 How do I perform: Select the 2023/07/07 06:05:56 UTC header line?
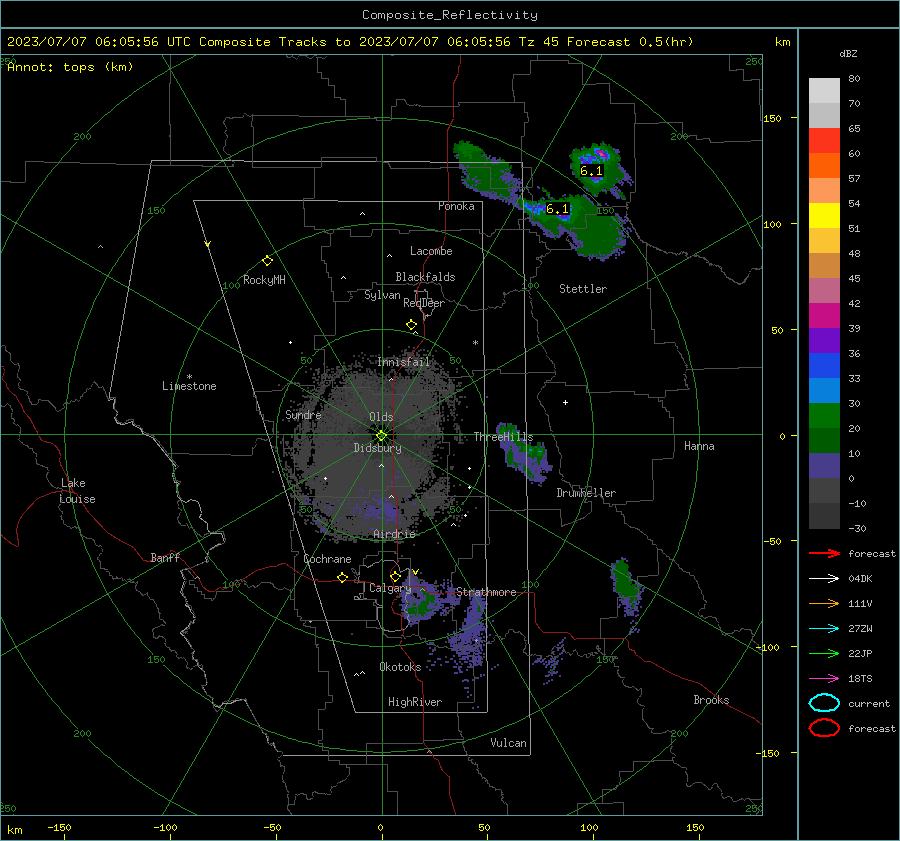coord(350,42)
